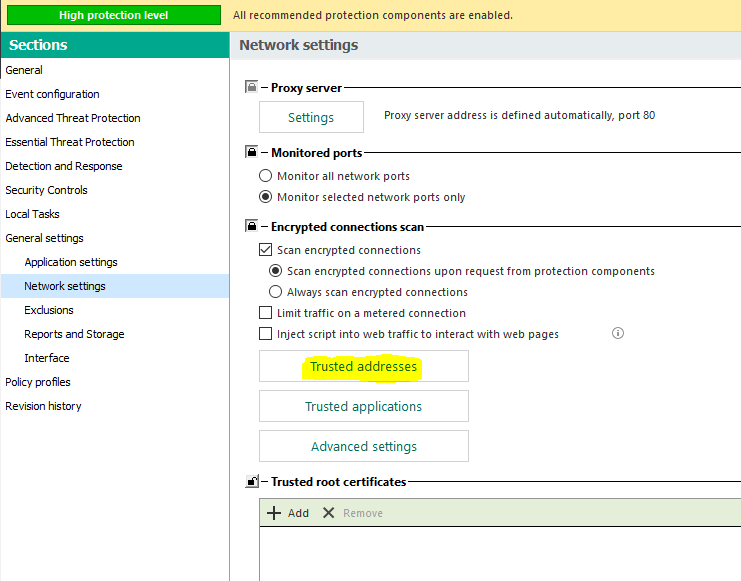
Task: Open the Trusted applications button
Action: (364, 406)
